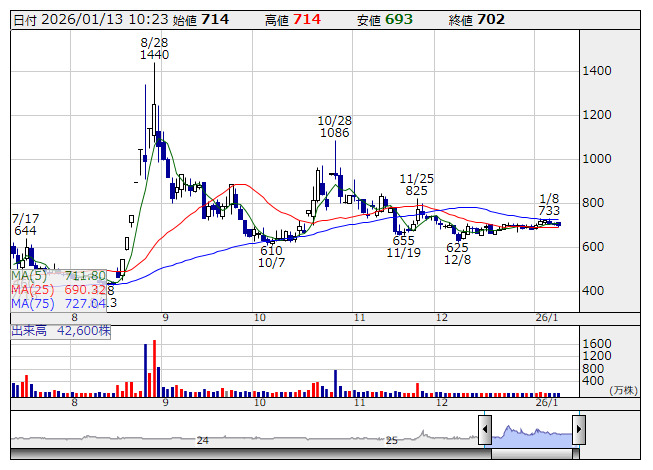Click the 出来高 volume label
653x470 pixels.
(x=30, y=328)
